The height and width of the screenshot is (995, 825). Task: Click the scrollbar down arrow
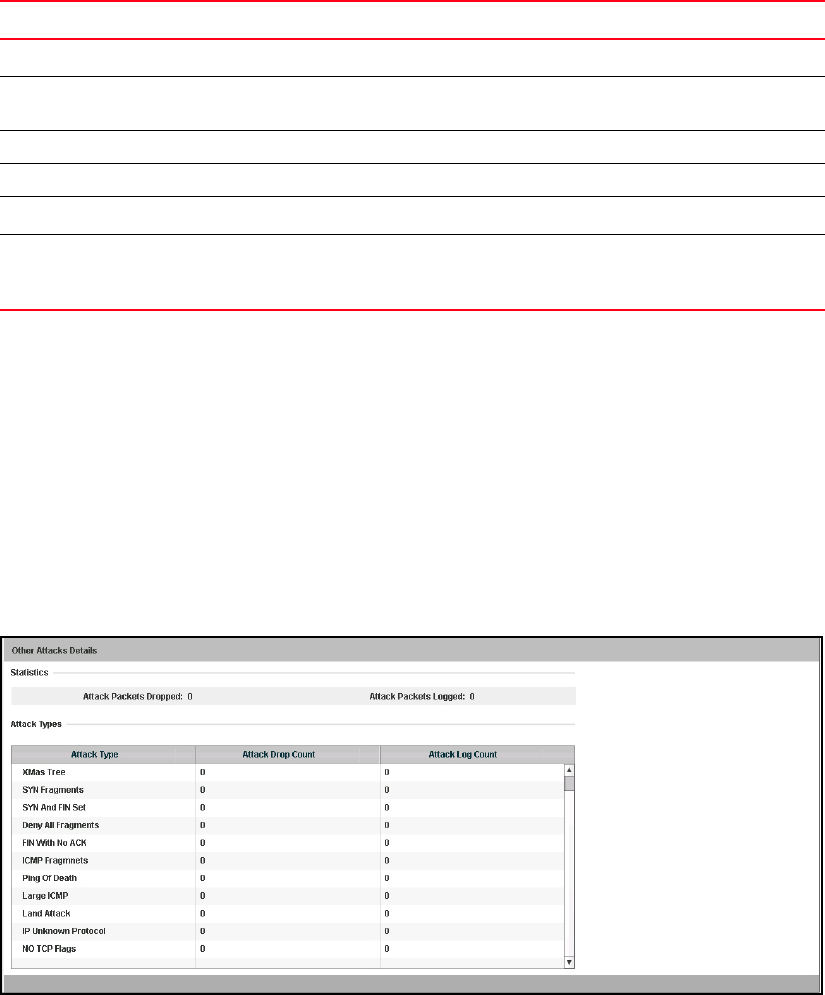point(569,963)
